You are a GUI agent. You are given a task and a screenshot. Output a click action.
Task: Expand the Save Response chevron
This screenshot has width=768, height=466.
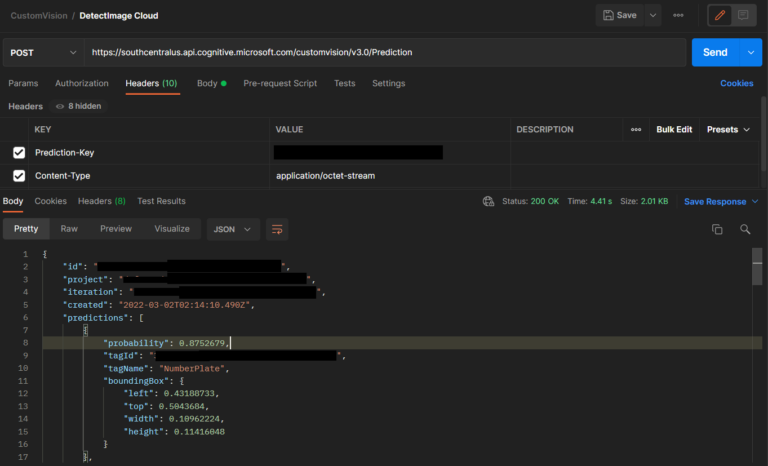click(755, 201)
